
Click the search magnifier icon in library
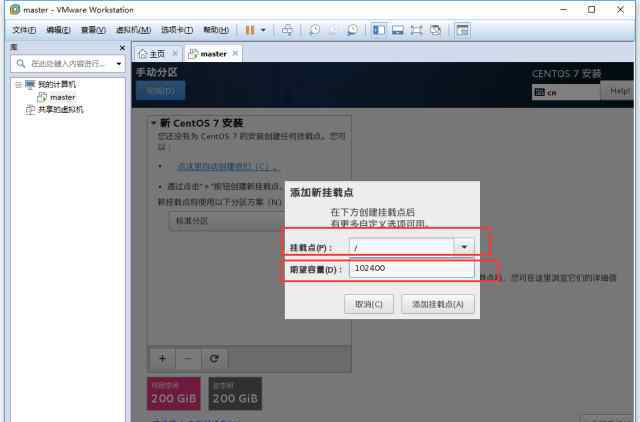[20, 63]
